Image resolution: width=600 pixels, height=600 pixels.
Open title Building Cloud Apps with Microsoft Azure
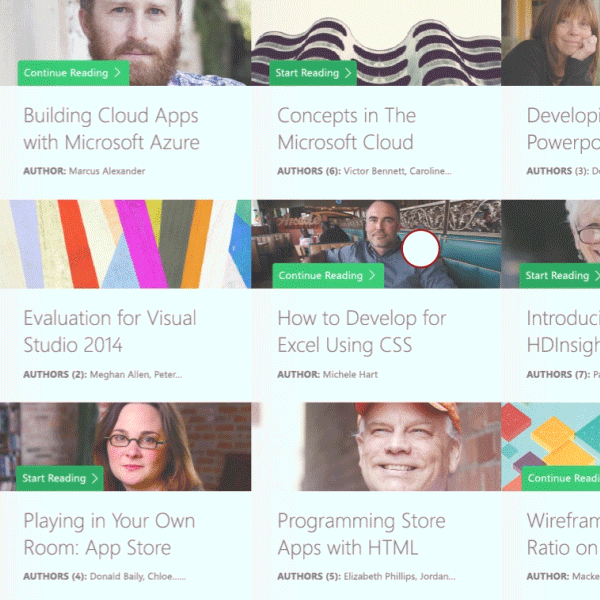[x=111, y=129]
